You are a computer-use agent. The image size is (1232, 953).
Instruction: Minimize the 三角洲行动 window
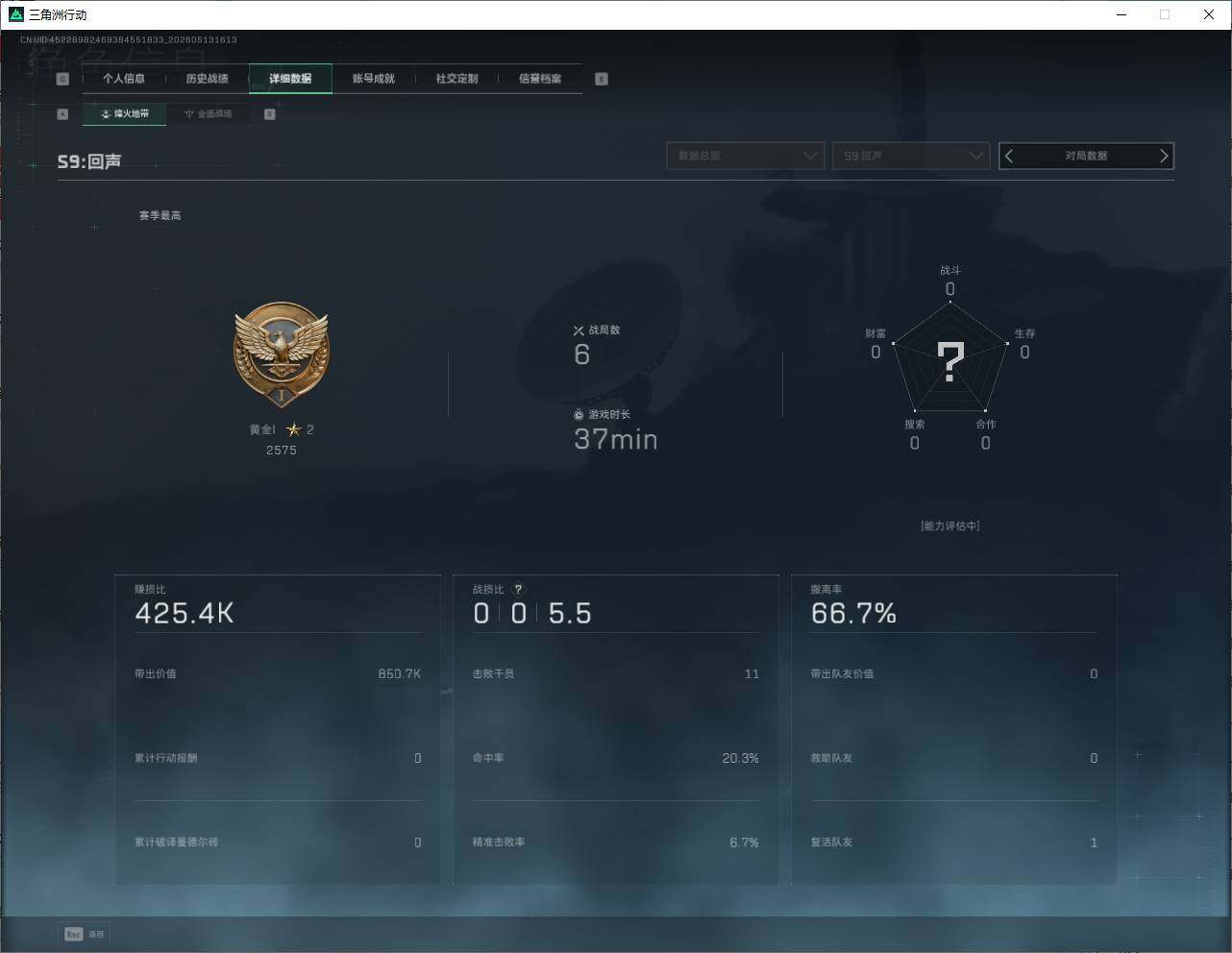point(1121,14)
